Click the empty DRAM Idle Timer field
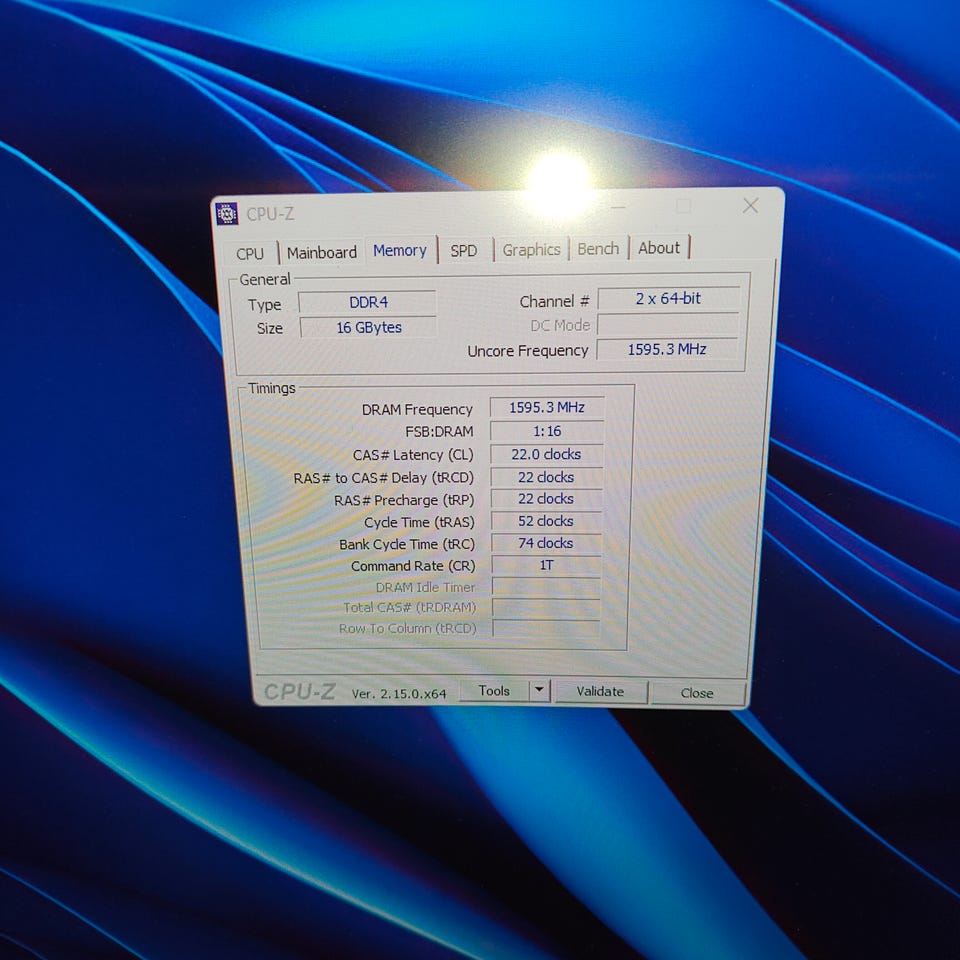The width and height of the screenshot is (960, 960). [546, 587]
